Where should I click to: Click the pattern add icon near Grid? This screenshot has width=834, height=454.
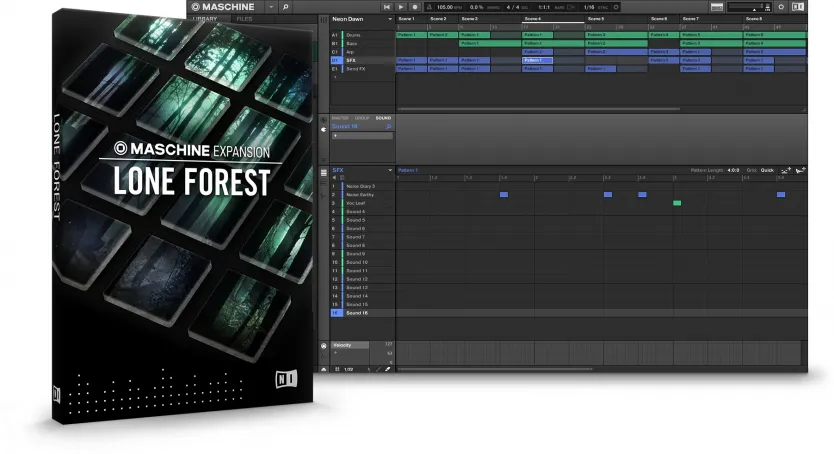coord(785,170)
